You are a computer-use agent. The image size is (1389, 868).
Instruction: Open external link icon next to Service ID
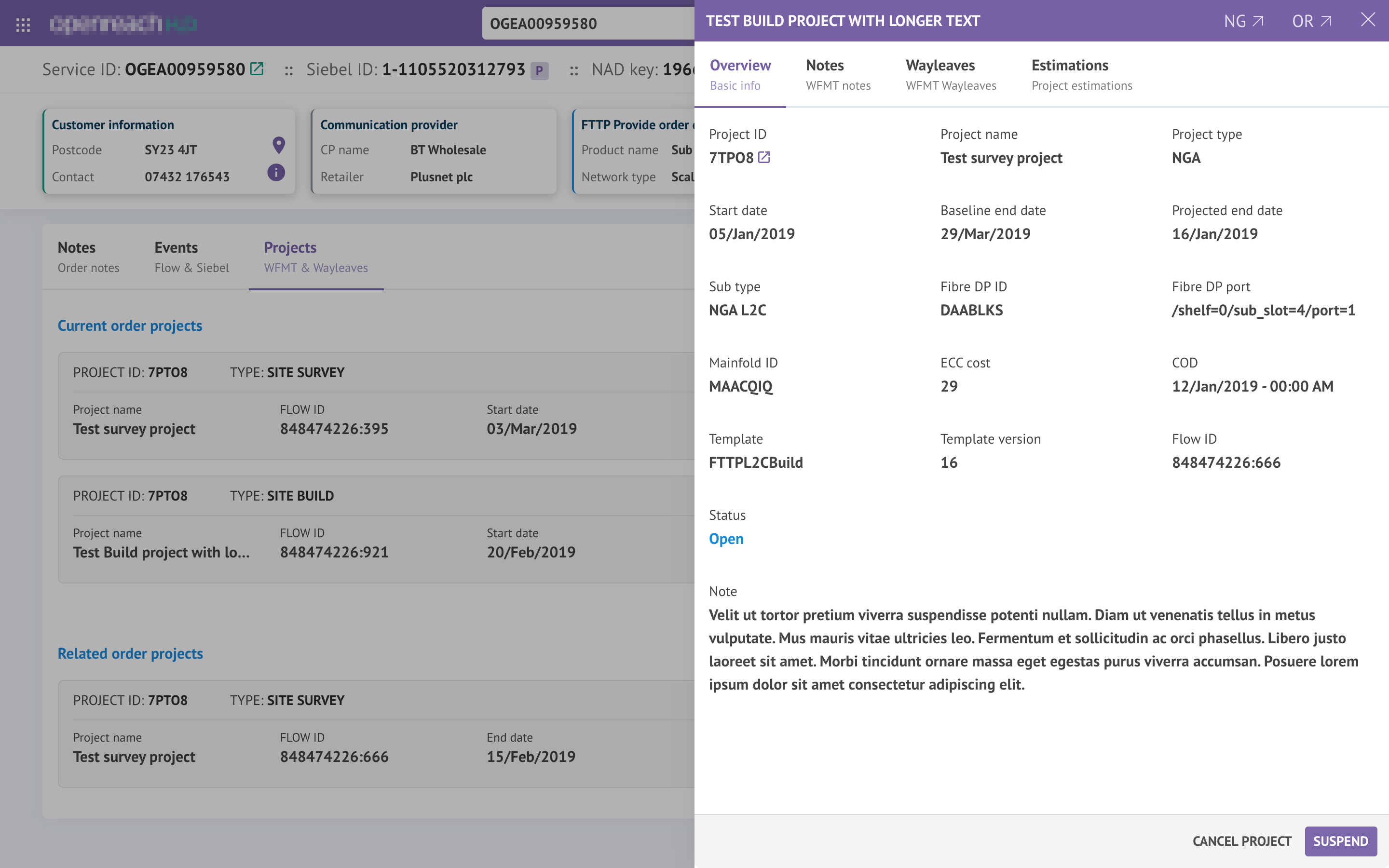[x=257, y=69]
